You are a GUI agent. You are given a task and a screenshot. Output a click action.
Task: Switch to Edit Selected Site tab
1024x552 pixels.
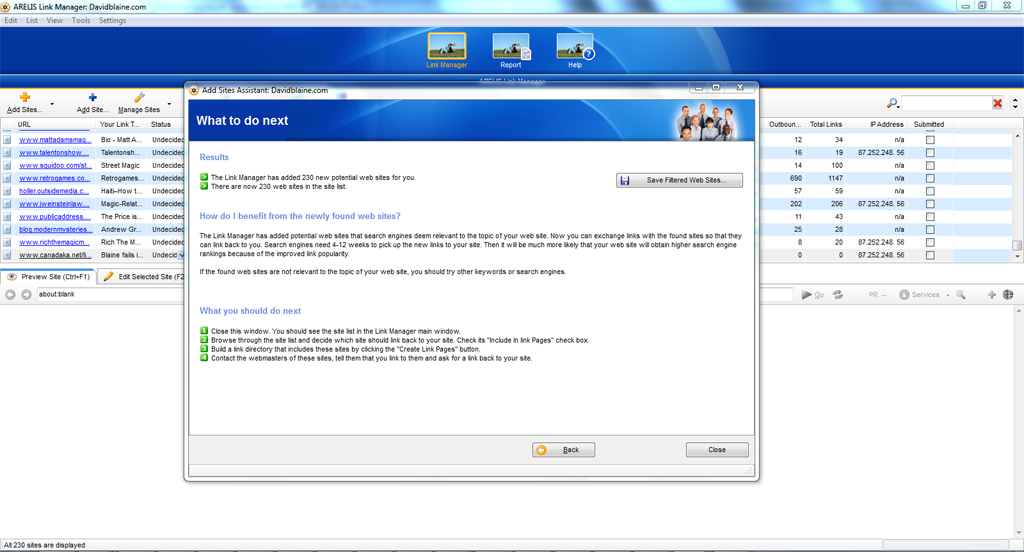[x=142, y=276]
